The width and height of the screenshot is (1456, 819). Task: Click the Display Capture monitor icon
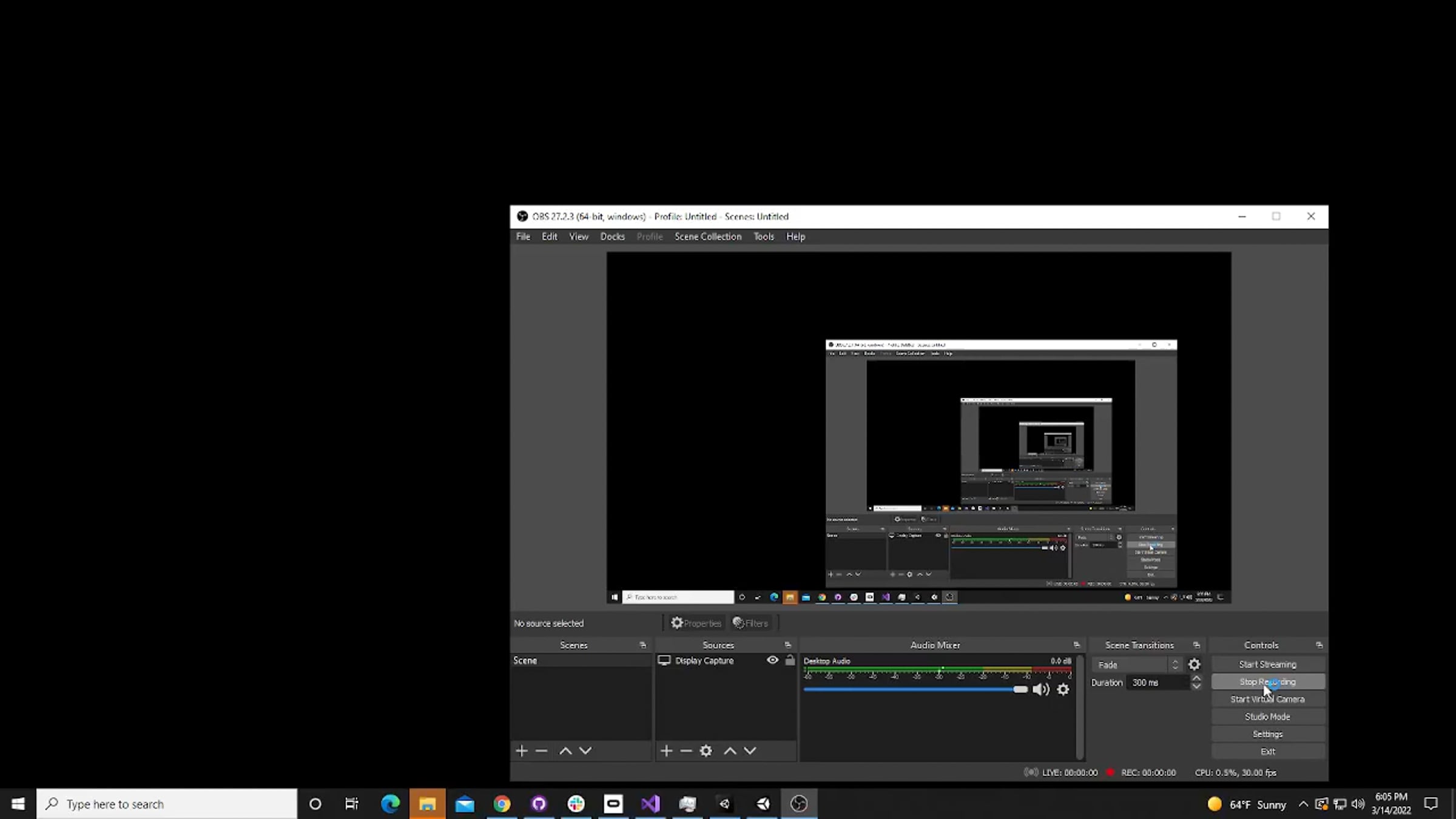pos(664,661)
